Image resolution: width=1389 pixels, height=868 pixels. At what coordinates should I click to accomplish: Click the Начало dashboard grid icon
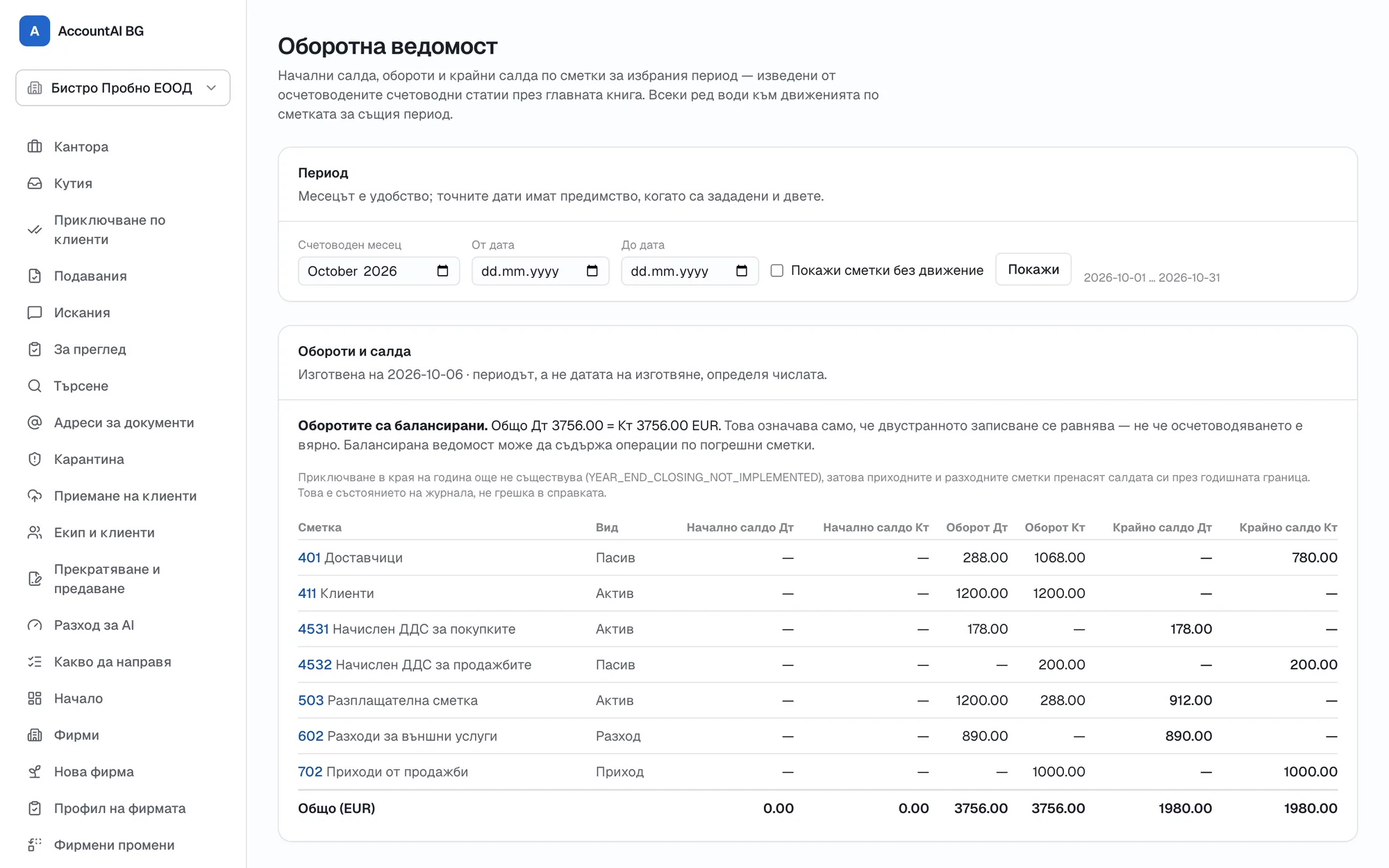click(x=35, y=699)
